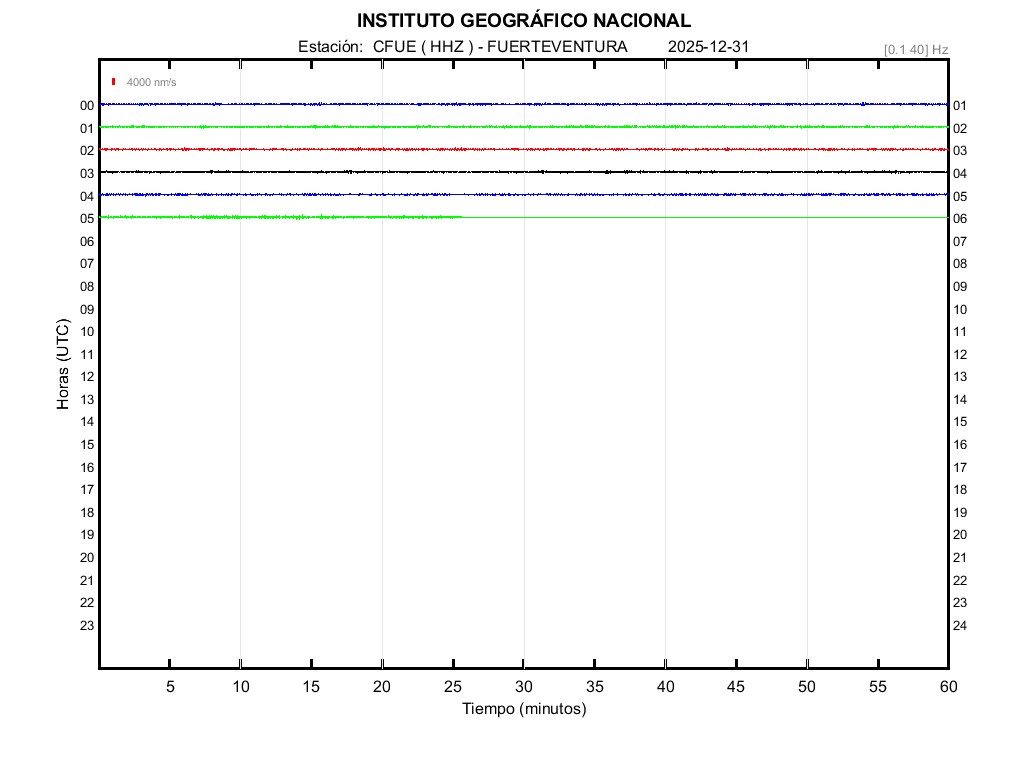Click the hour 24 label on right axis
This screenshot has height=768, width=1024.
pyautogui.click(x=960, y=626)
